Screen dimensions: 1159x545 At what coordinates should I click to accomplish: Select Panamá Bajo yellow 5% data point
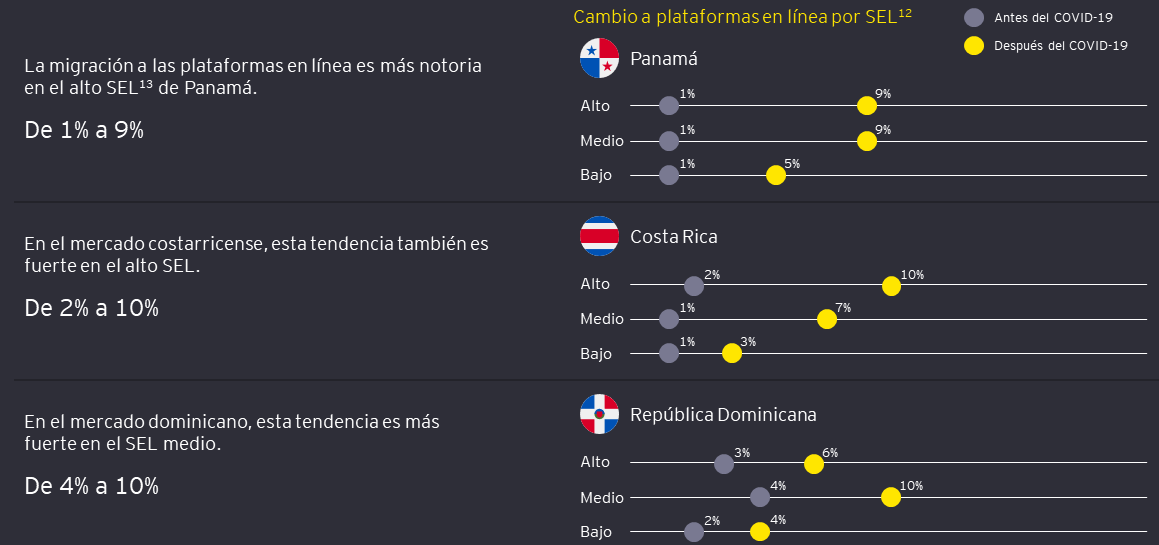tap(776, 175)
